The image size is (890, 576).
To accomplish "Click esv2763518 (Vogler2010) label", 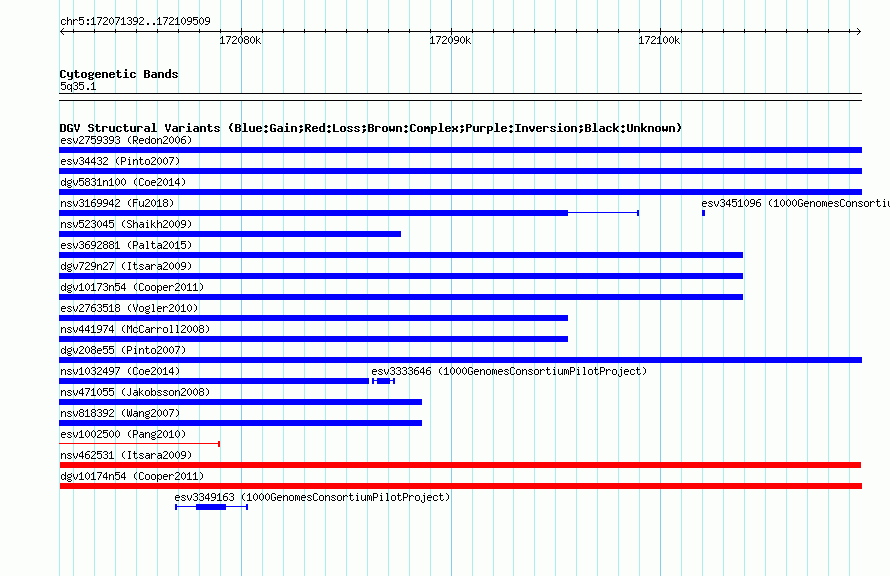I will [129, 308].
